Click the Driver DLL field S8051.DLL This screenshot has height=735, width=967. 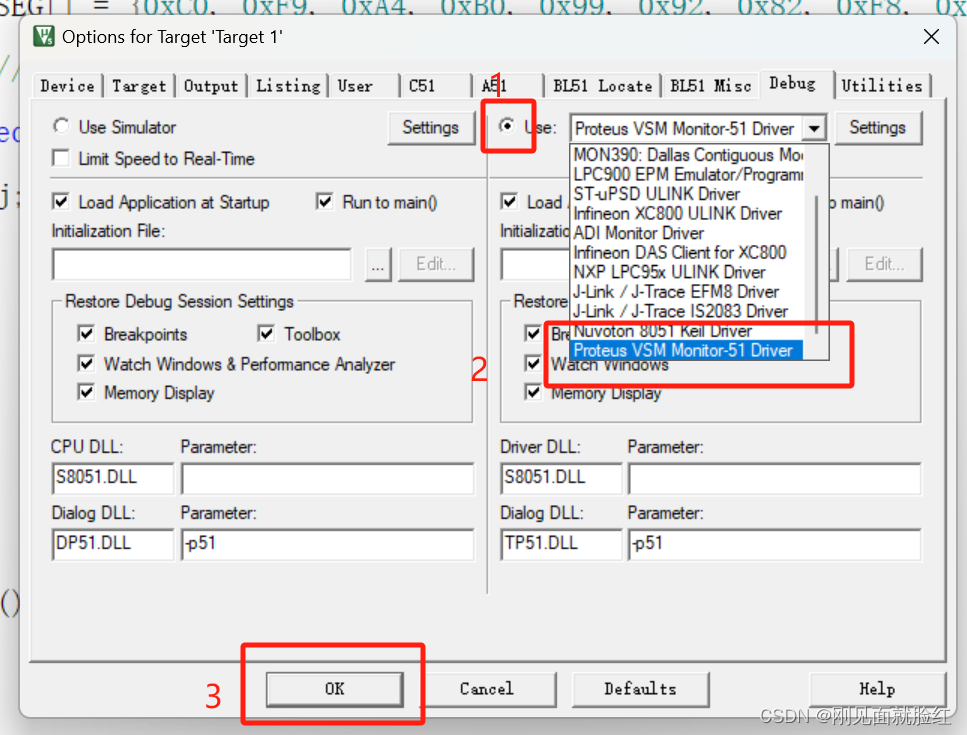click(x=561, y=478)
